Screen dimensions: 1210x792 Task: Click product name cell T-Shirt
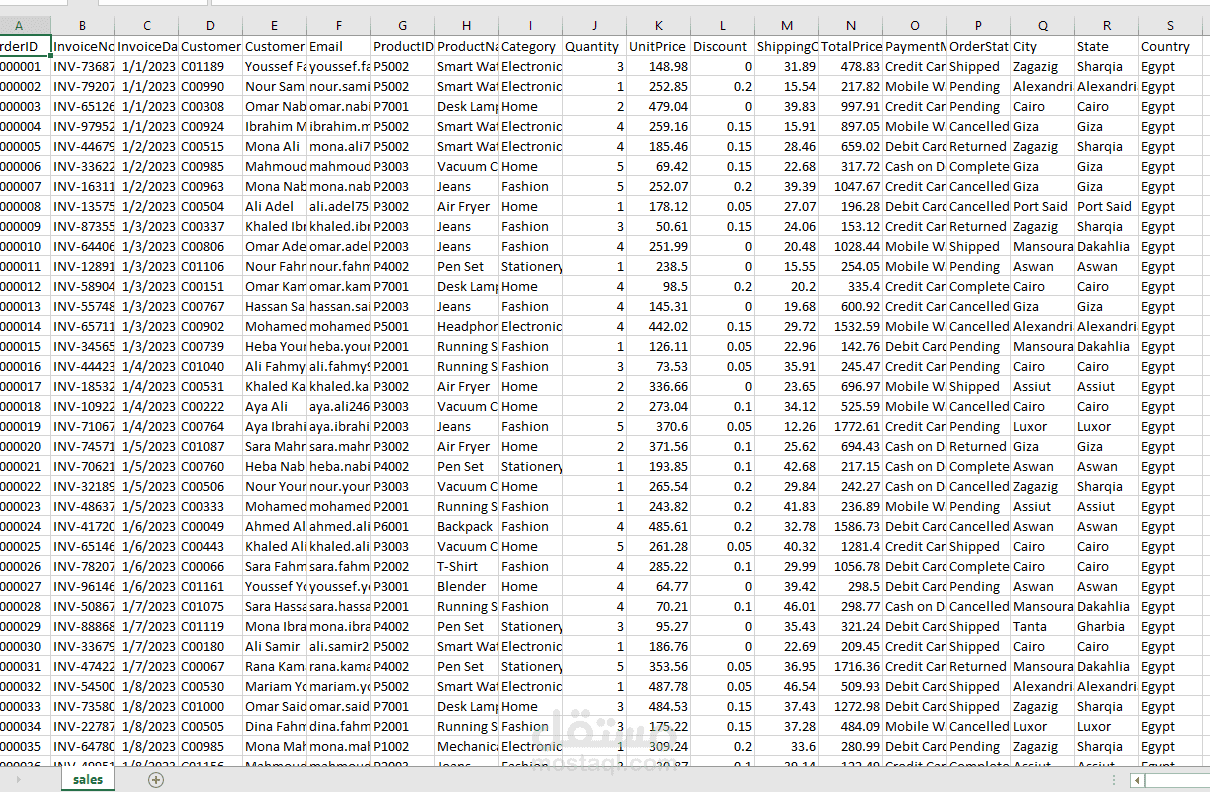[x=466, y=566]
